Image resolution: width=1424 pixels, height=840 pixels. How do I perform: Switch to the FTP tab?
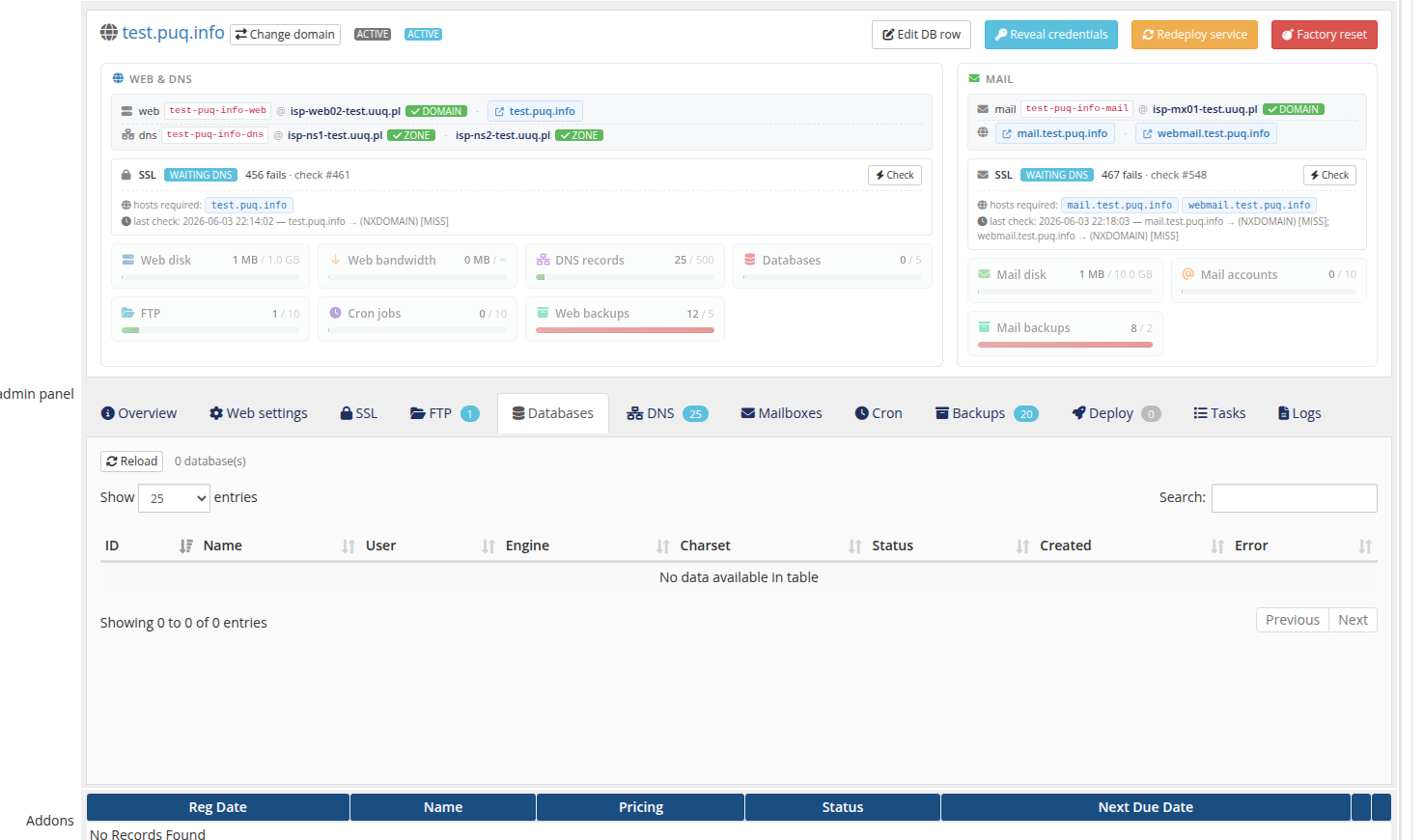coord(444,413)
